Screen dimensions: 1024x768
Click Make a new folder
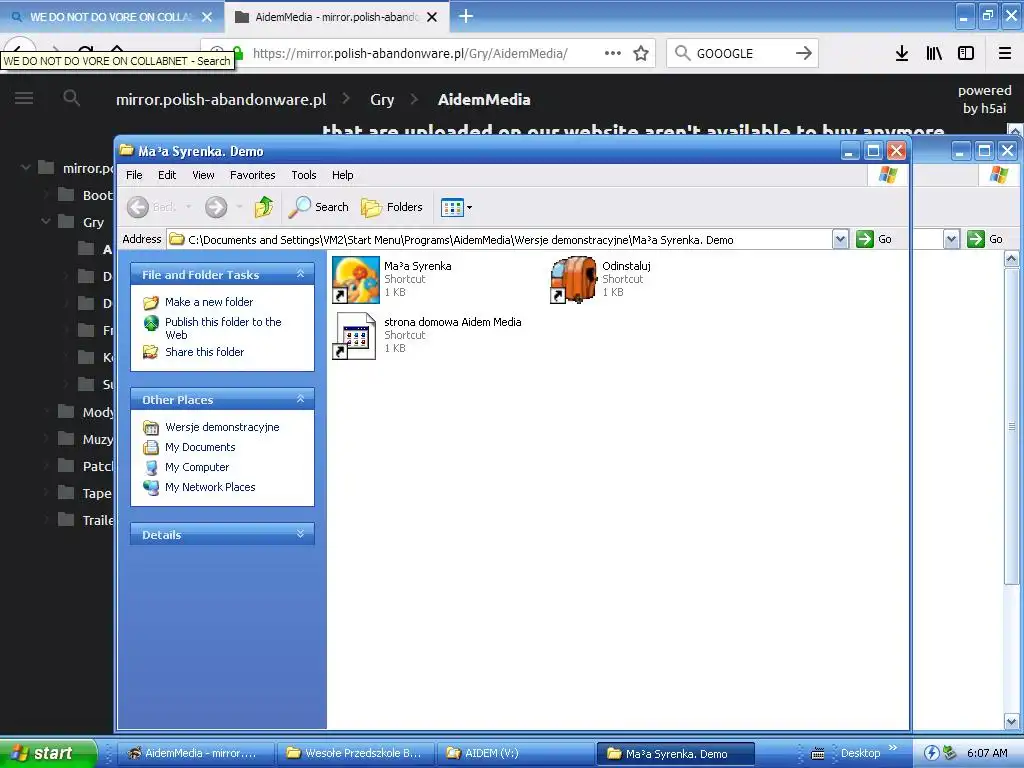point(209,302)
